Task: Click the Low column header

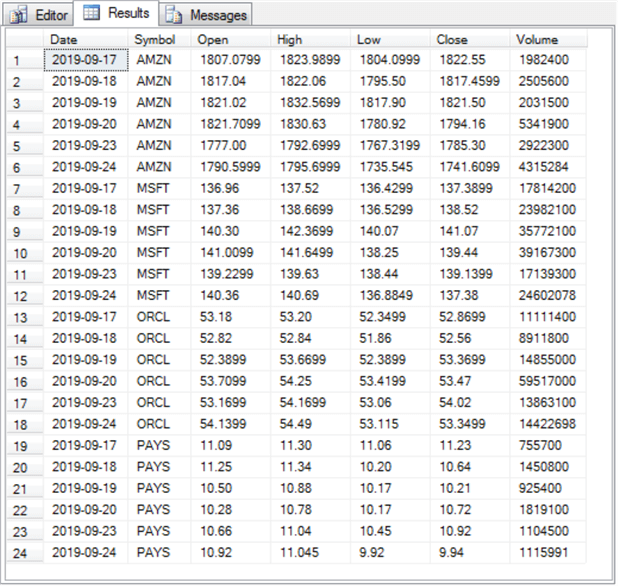Action: click(x=390, y=39)
